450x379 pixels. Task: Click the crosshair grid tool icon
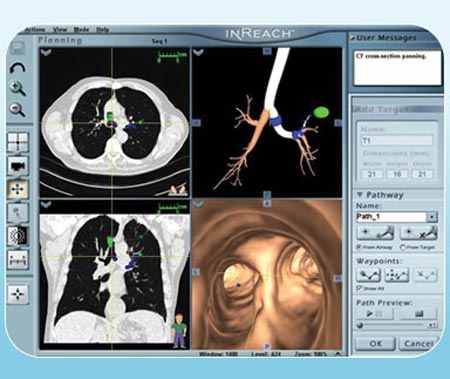(18, 142)
